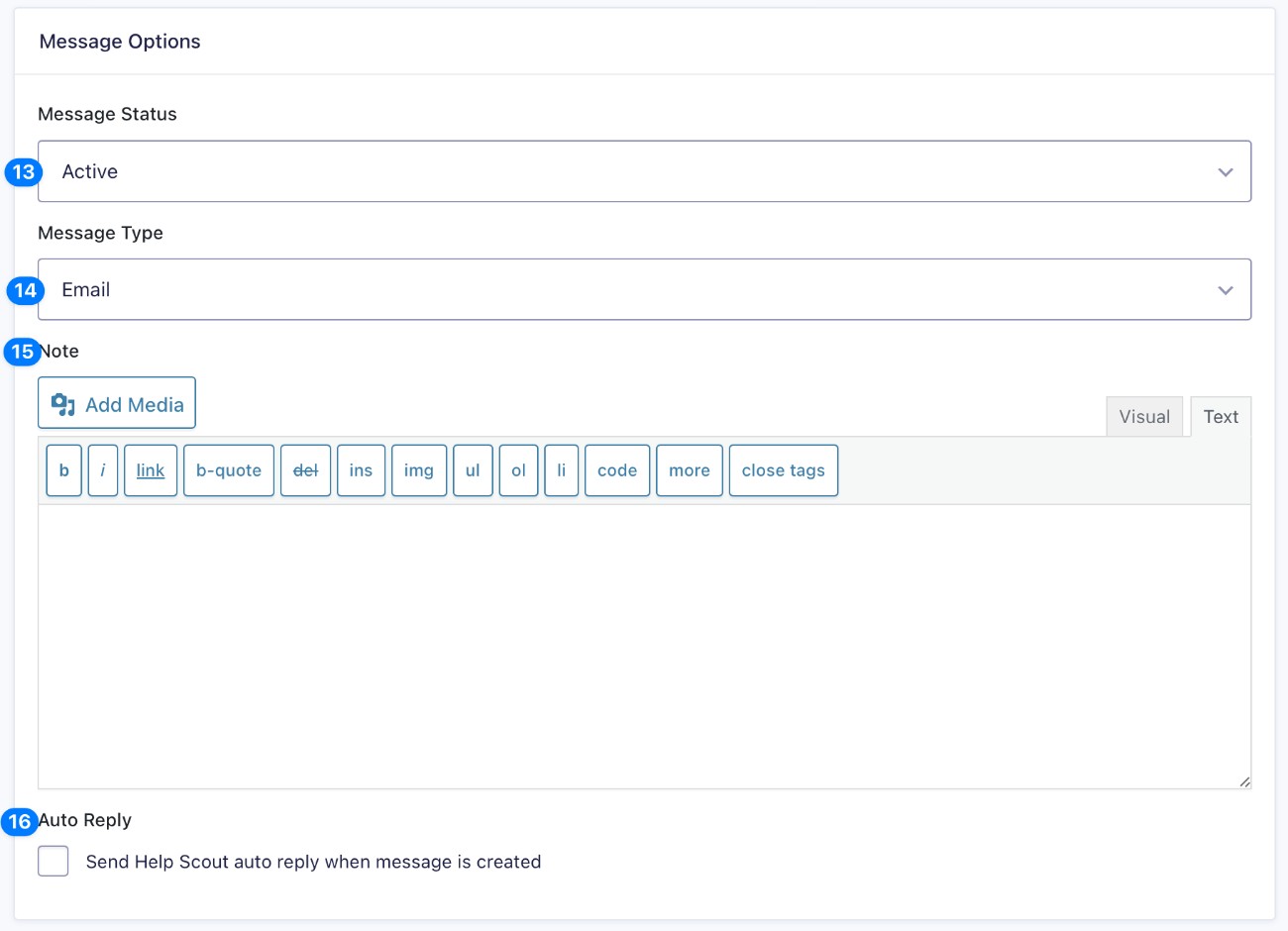Click the italic 'i' formatting button
Viewport: 1288px width, 931px height.
tap(103, 470)
